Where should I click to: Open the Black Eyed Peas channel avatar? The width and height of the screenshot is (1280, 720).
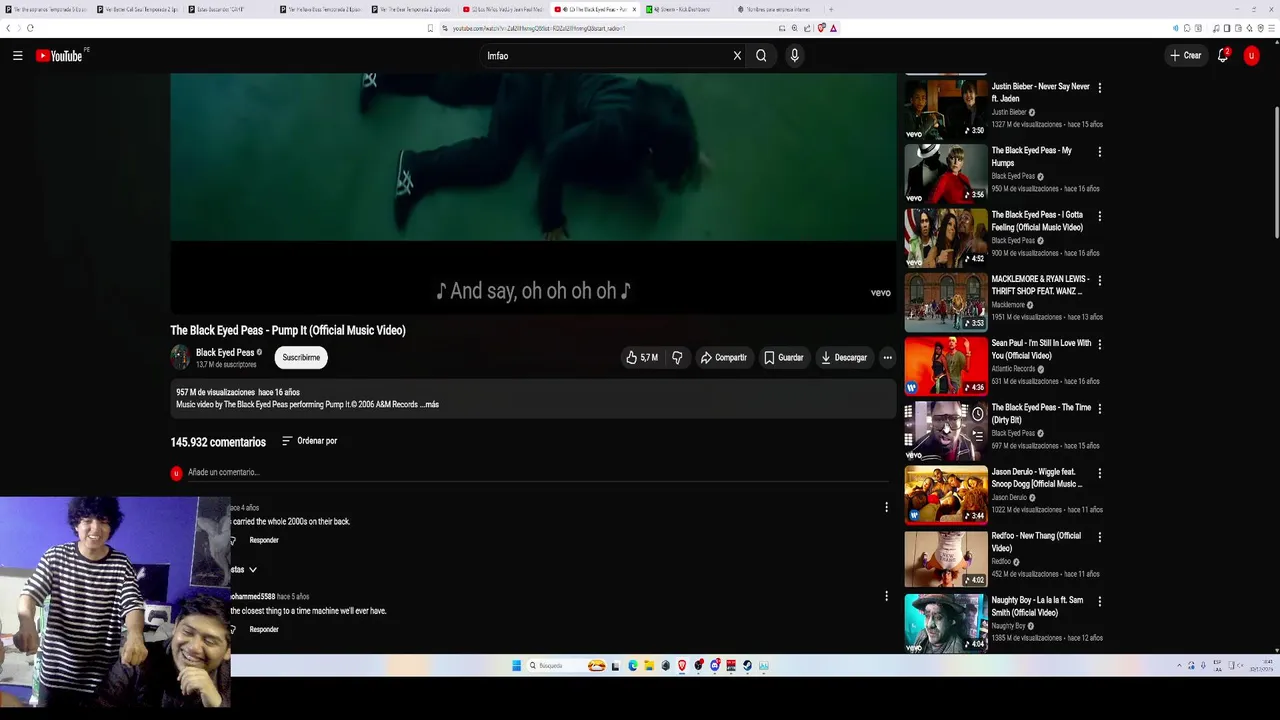pyautogui.click(x=180, y=357)
